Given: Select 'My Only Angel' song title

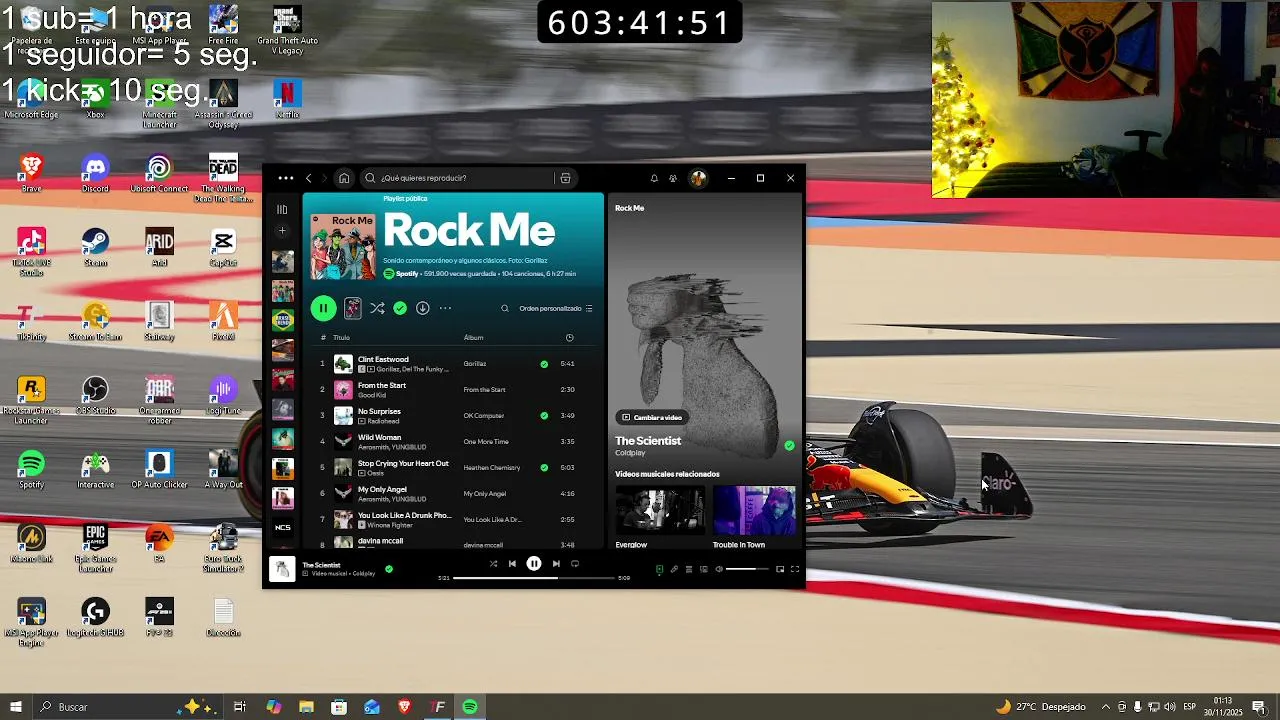Looking at the screenshot, I should [x=382, y=489].
